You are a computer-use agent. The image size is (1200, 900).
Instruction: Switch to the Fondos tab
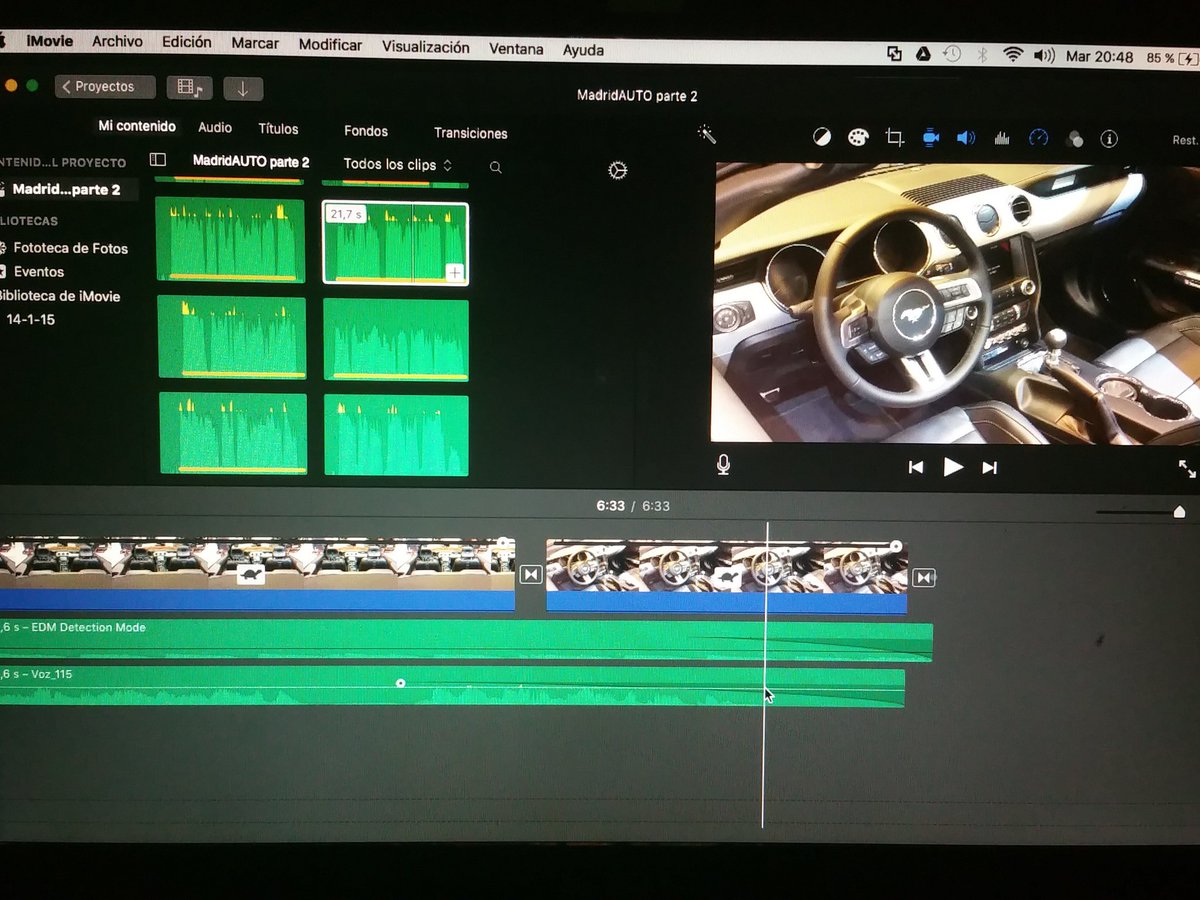366,131
